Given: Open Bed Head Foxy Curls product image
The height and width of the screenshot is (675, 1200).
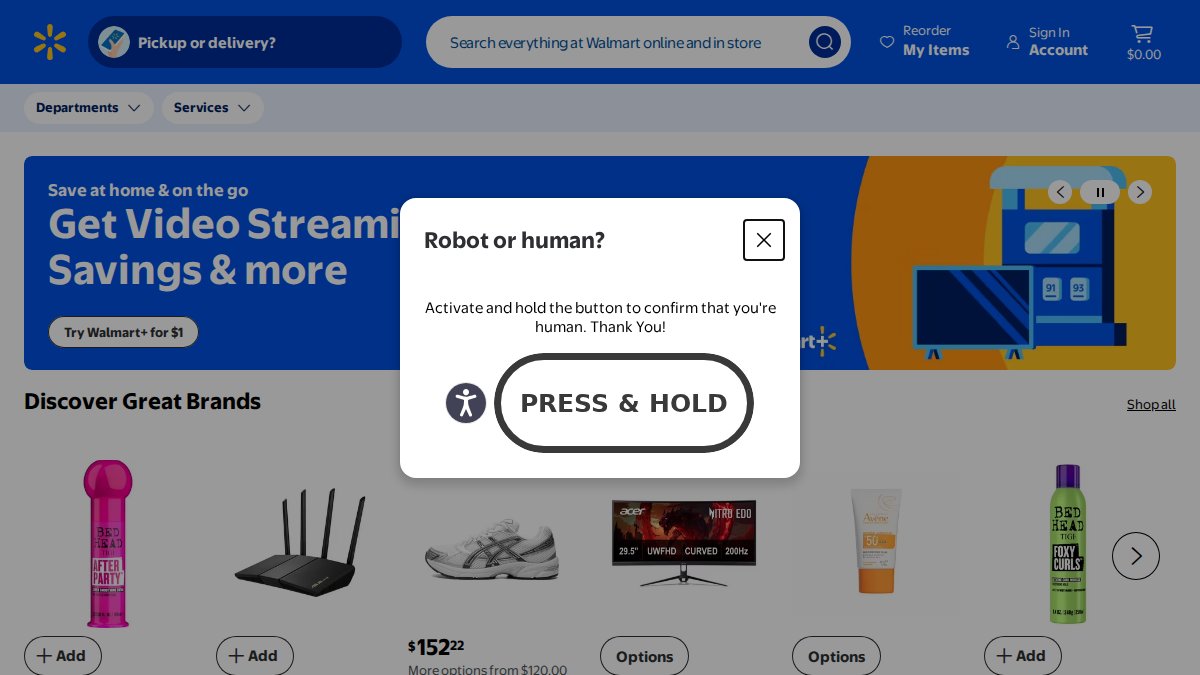Looking at the screenshot, I should 1068,544.
